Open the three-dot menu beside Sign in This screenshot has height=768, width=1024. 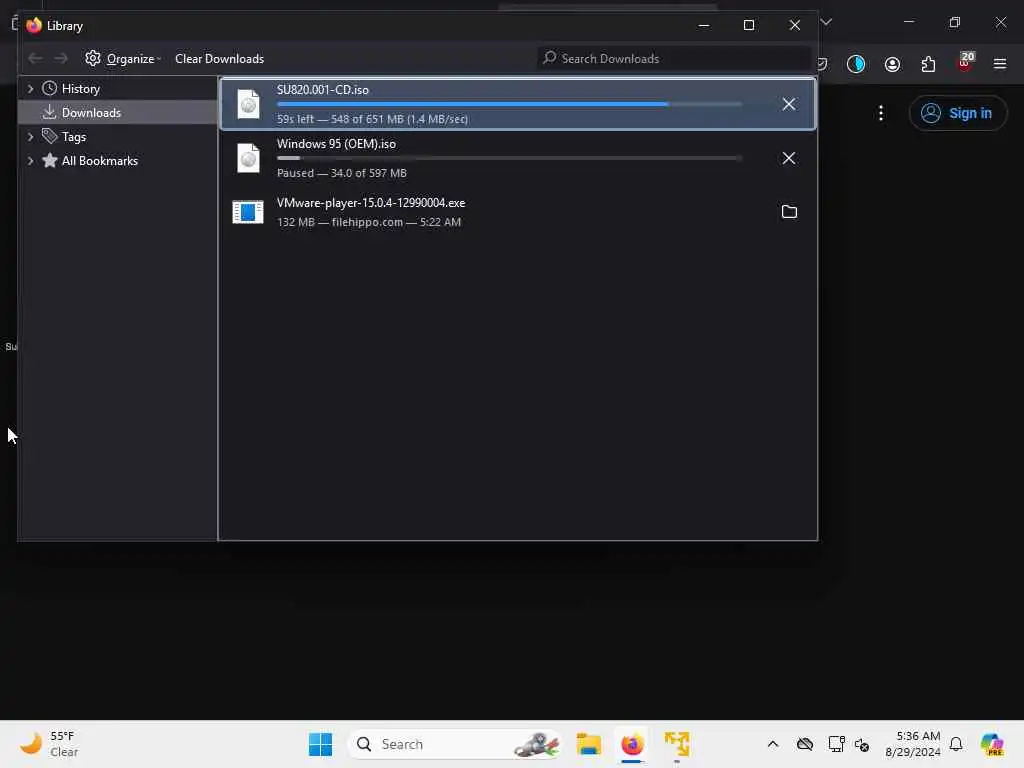[x=880, y=113]
